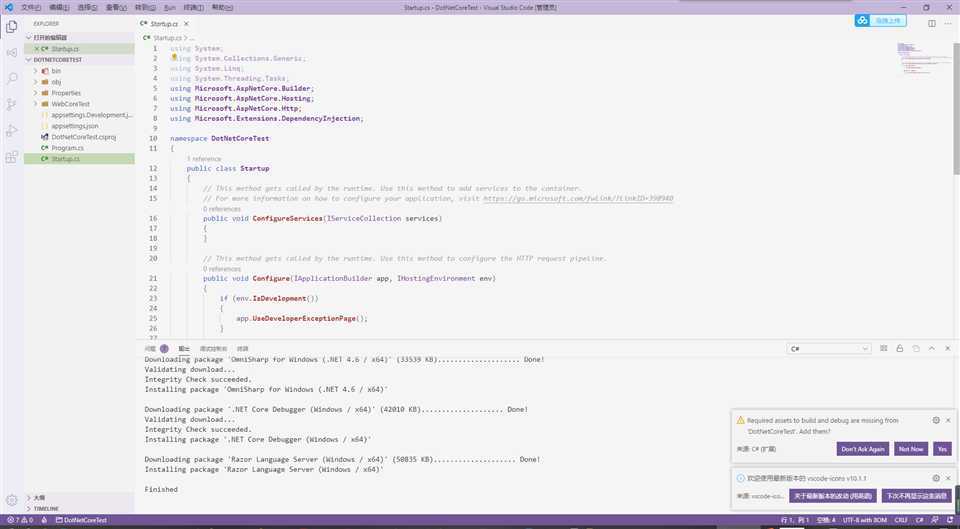This screenshot has height=529, width=960.
Task: Click the DotNetCoreTest project in status bar
Action: coord(81,520)
